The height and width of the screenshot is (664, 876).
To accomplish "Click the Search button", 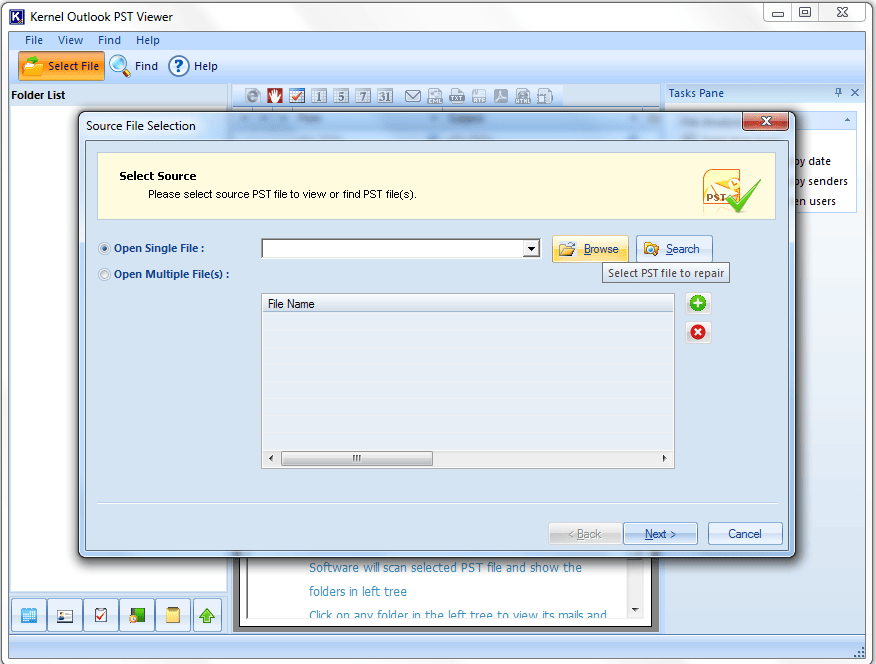I will coord(674,249).
